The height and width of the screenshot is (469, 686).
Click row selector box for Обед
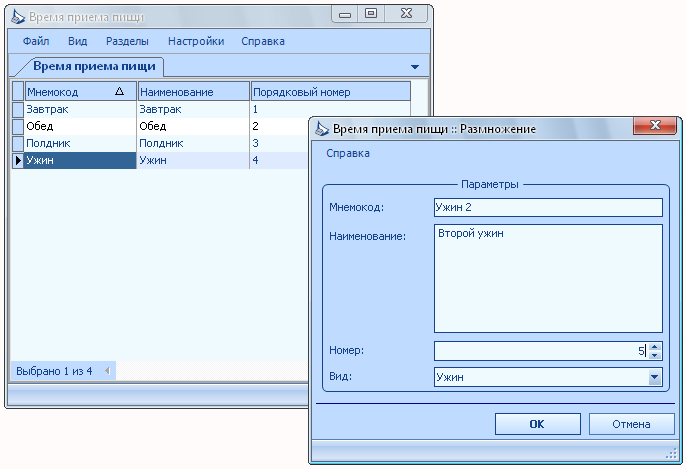18,126
